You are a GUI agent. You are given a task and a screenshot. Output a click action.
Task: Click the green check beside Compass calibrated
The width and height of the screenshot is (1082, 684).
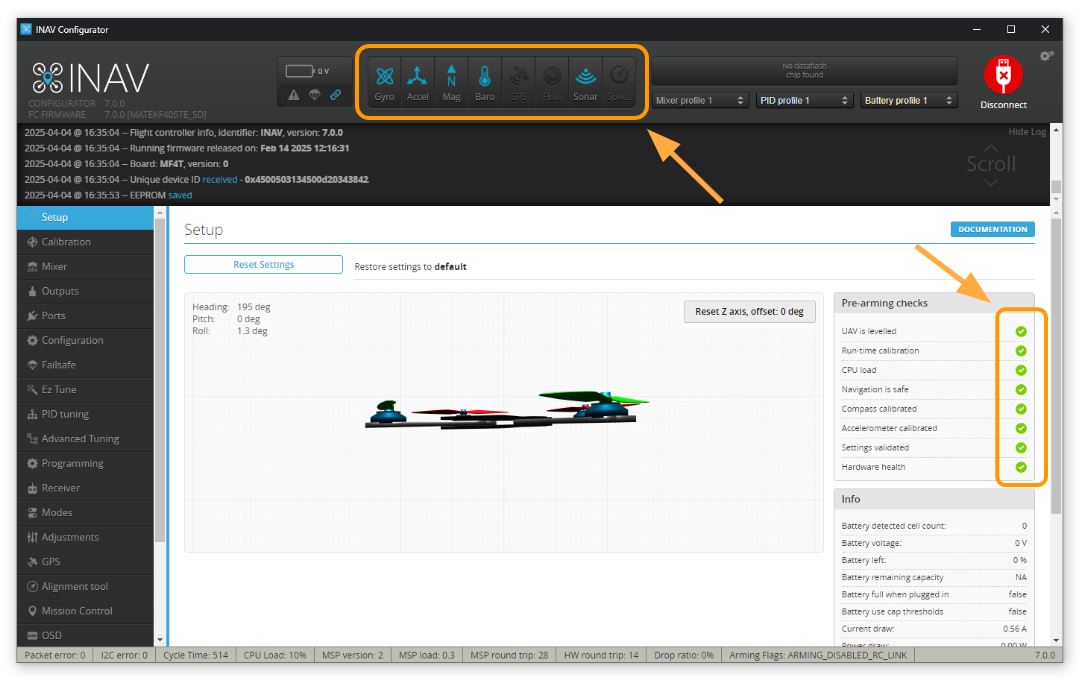(1021, 409)
